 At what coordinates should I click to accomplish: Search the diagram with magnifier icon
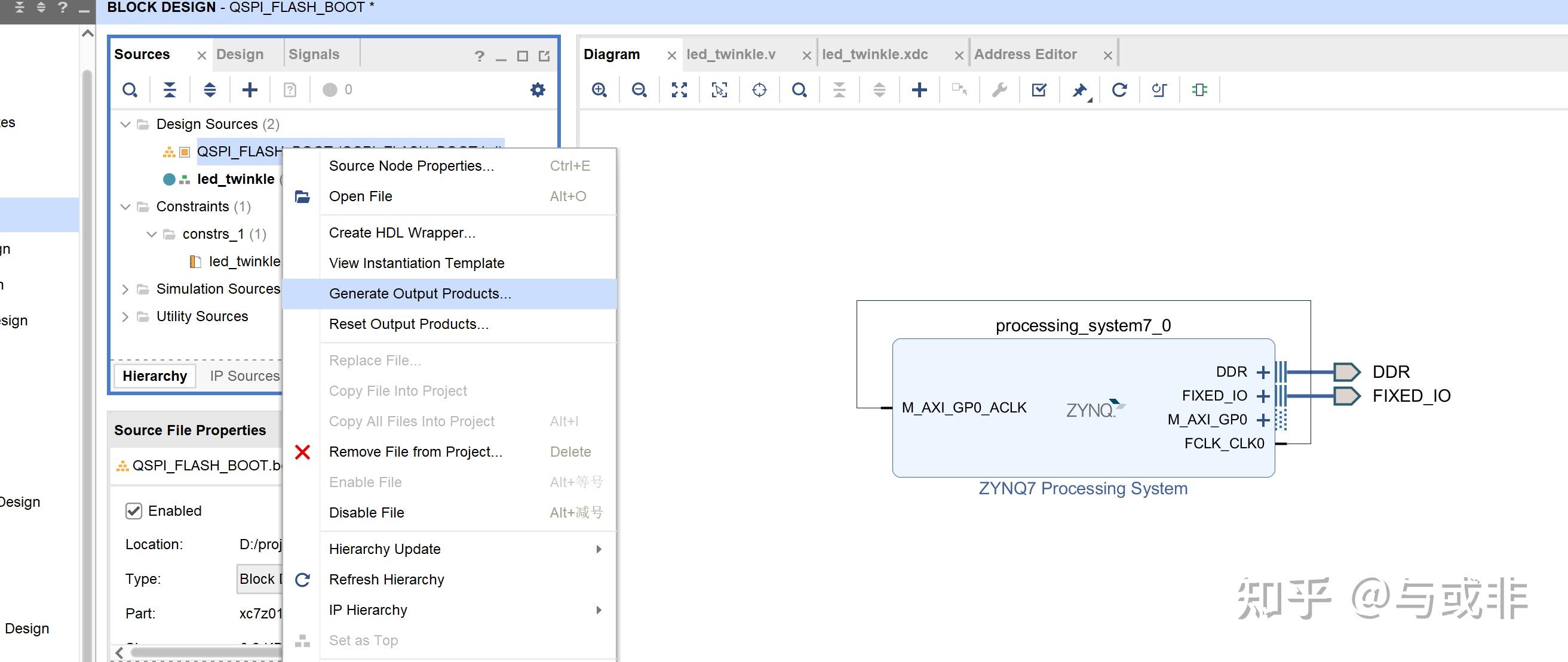(799, 90)
